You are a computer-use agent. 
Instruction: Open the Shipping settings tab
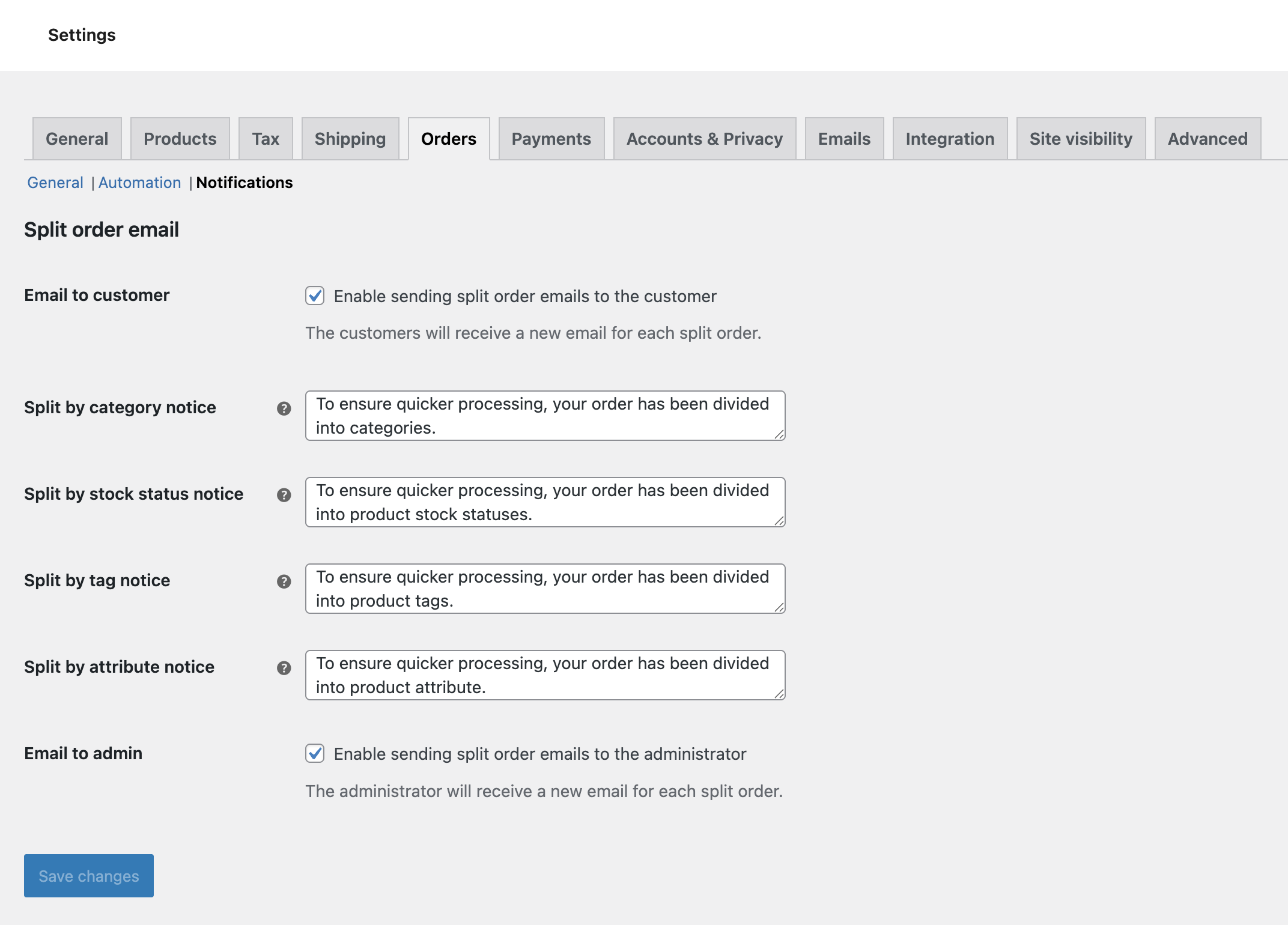click(x=350, y=139)
